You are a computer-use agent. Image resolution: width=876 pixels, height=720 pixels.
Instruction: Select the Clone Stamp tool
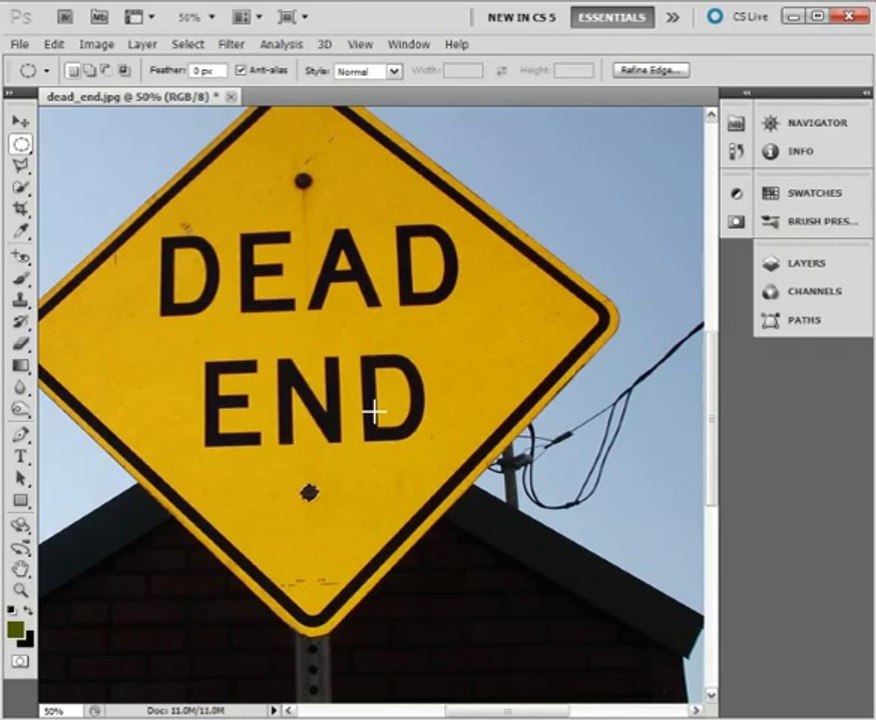coord(21,300)
